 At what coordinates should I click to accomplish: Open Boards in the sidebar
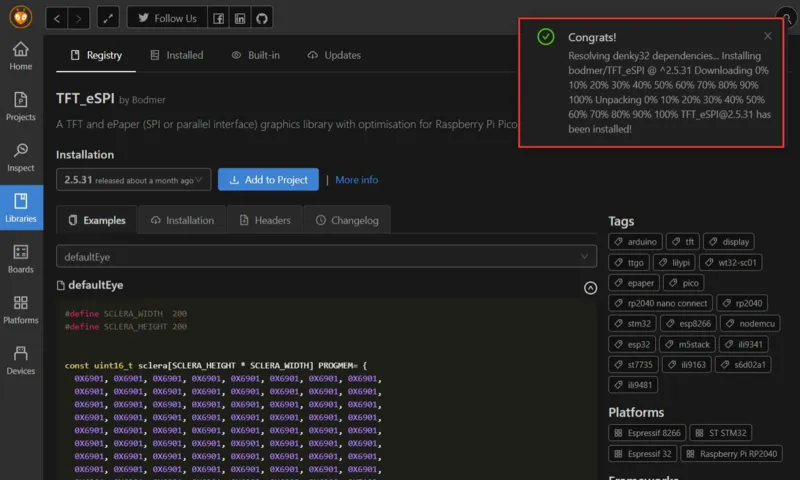point(21,259)
